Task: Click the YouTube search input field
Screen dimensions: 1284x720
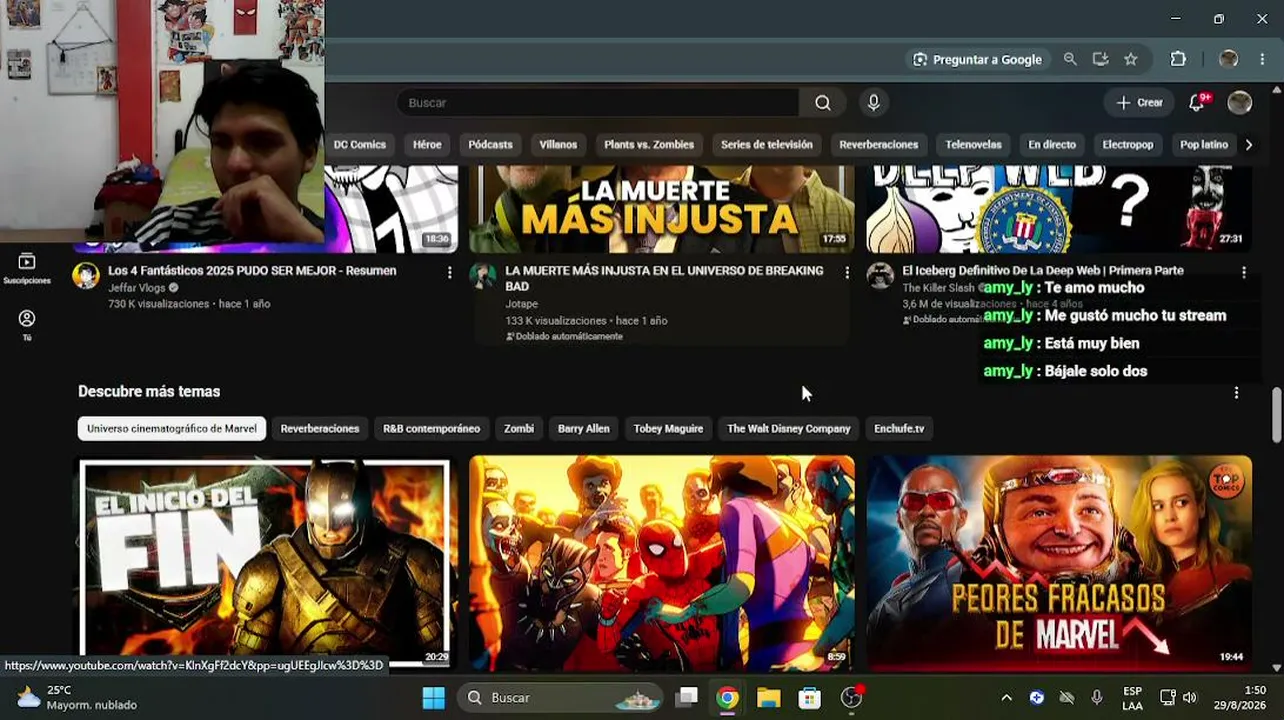Action: click(x=598, y=103)
